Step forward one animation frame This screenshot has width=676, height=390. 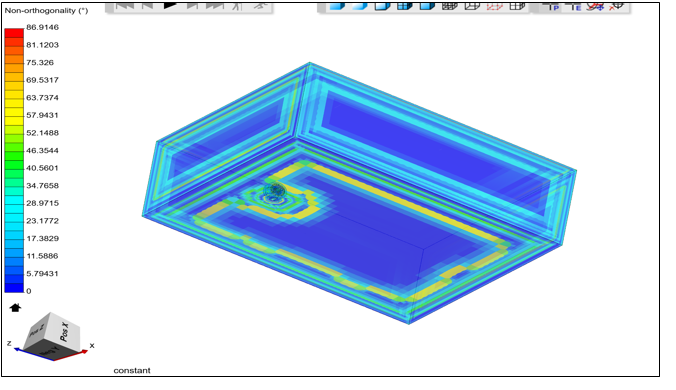click(192, 5)
